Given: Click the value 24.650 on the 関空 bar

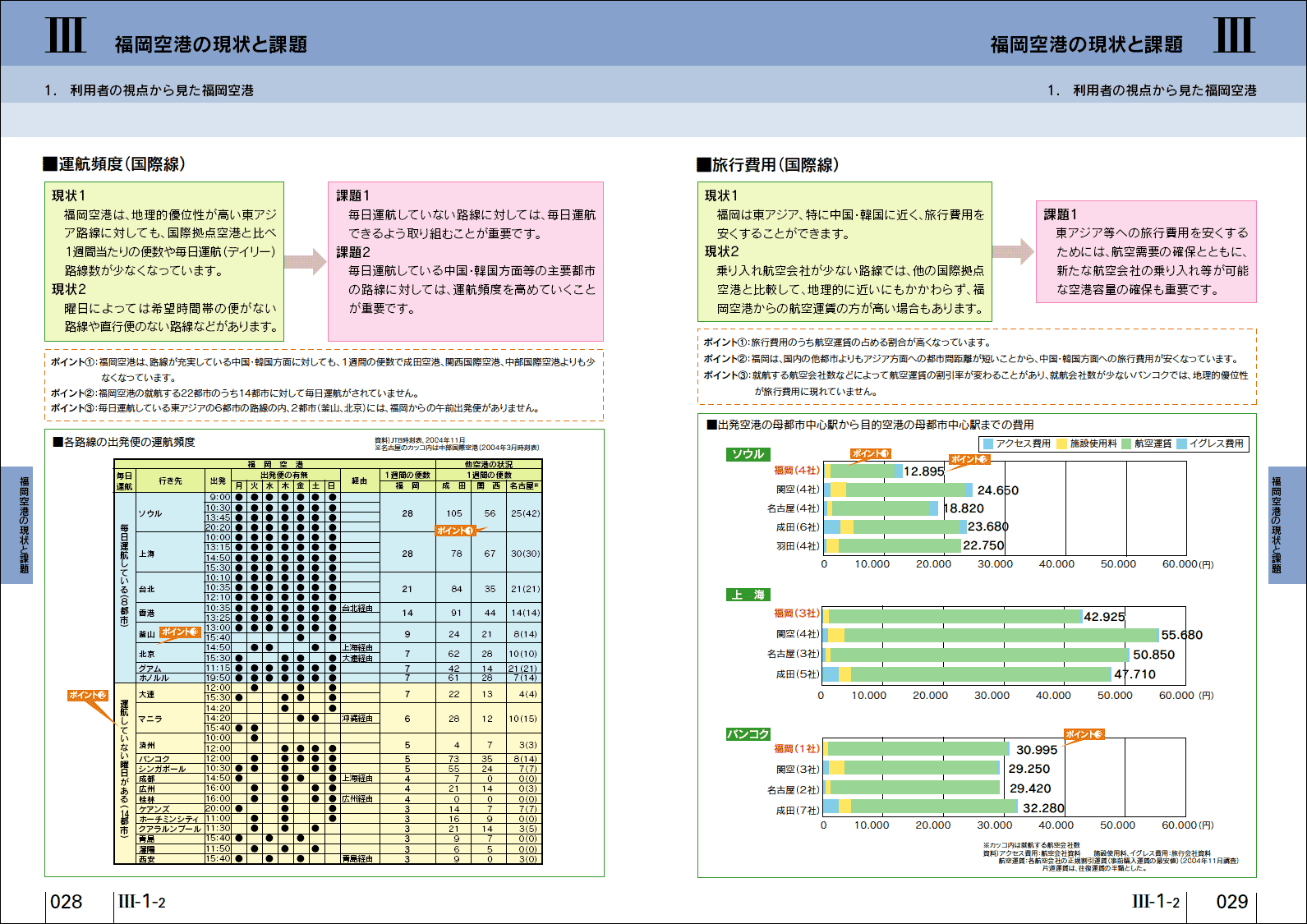Looking at the screenshot, I should tap(997, 490).
